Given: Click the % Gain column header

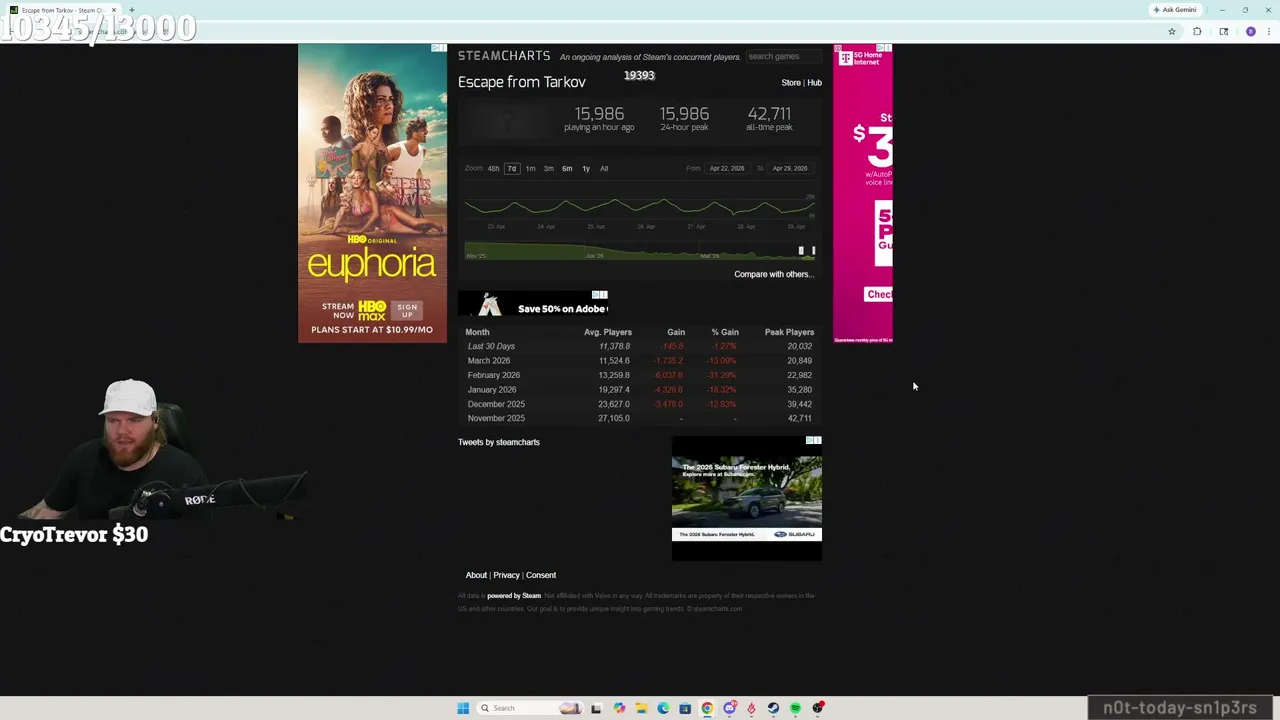Looking at the screenshot, I should (725, 332).
